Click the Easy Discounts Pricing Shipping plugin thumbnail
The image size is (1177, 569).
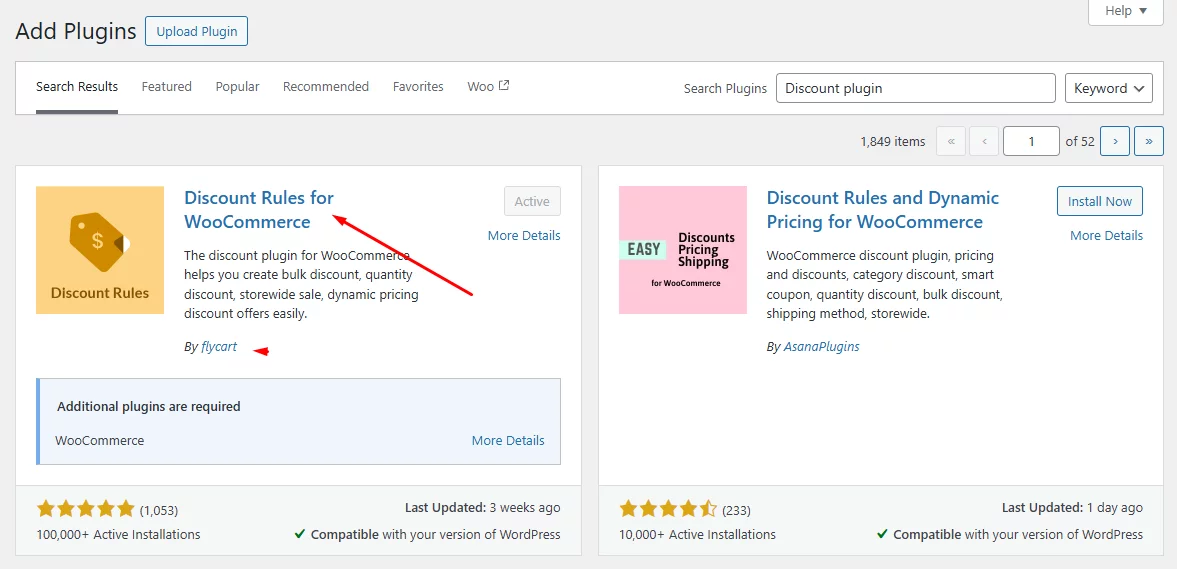tap(683, 250)
